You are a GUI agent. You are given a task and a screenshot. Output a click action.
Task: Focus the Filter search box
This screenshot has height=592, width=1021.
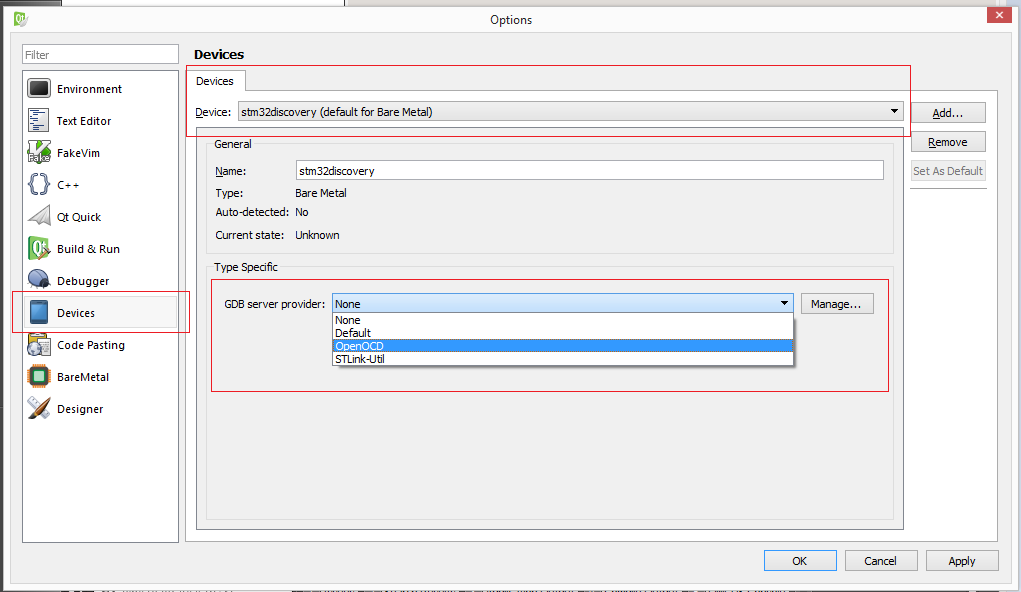(x=100, y=55)
